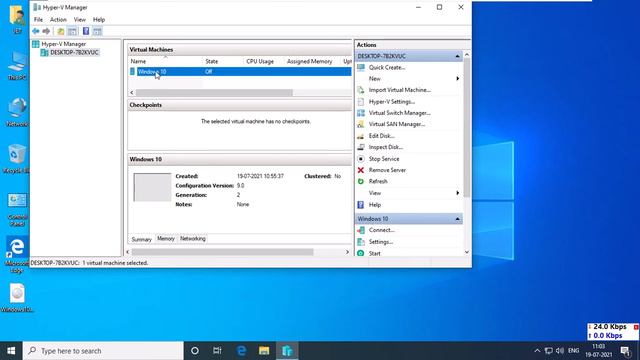Click the Forward arrow toolbar icon

46,31
